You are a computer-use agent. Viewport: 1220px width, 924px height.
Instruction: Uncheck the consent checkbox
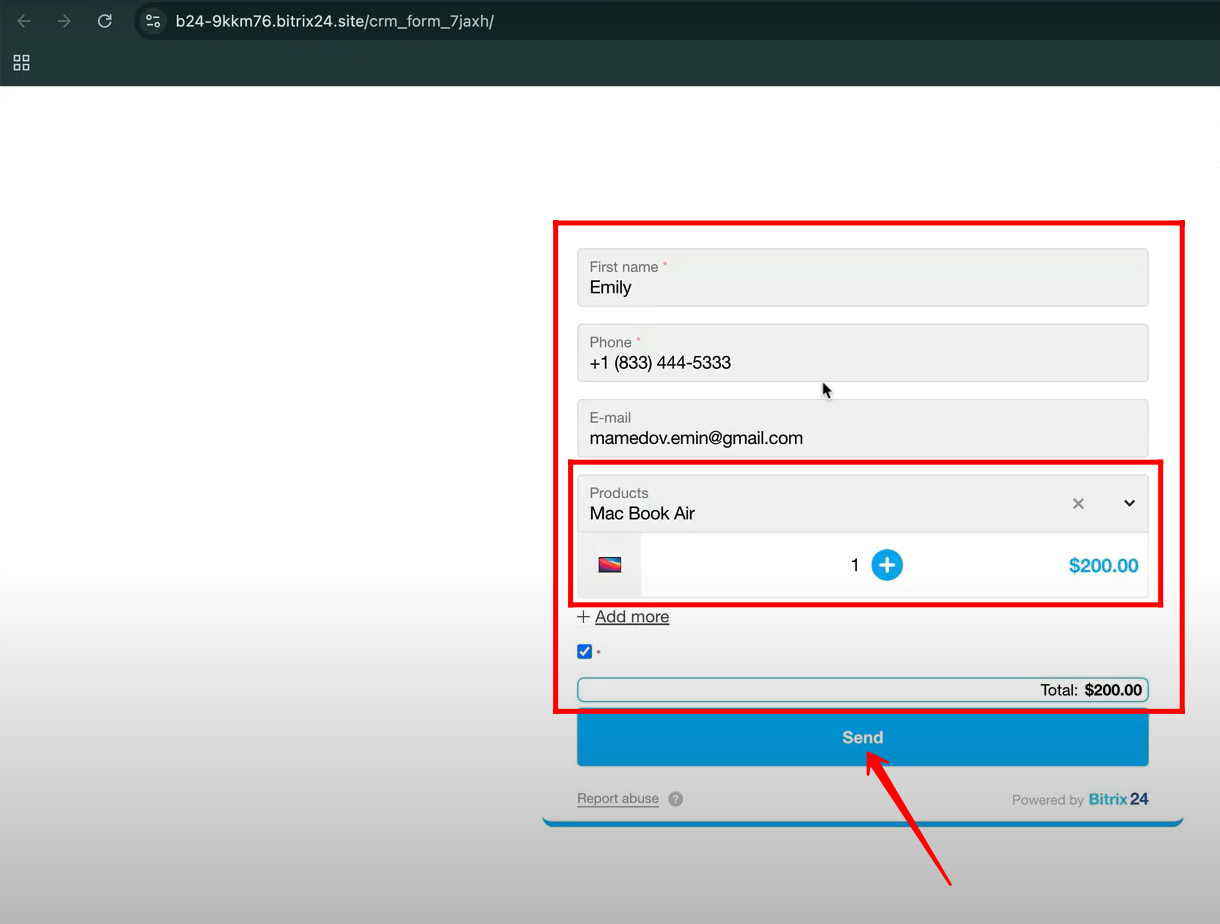(585, 652)
